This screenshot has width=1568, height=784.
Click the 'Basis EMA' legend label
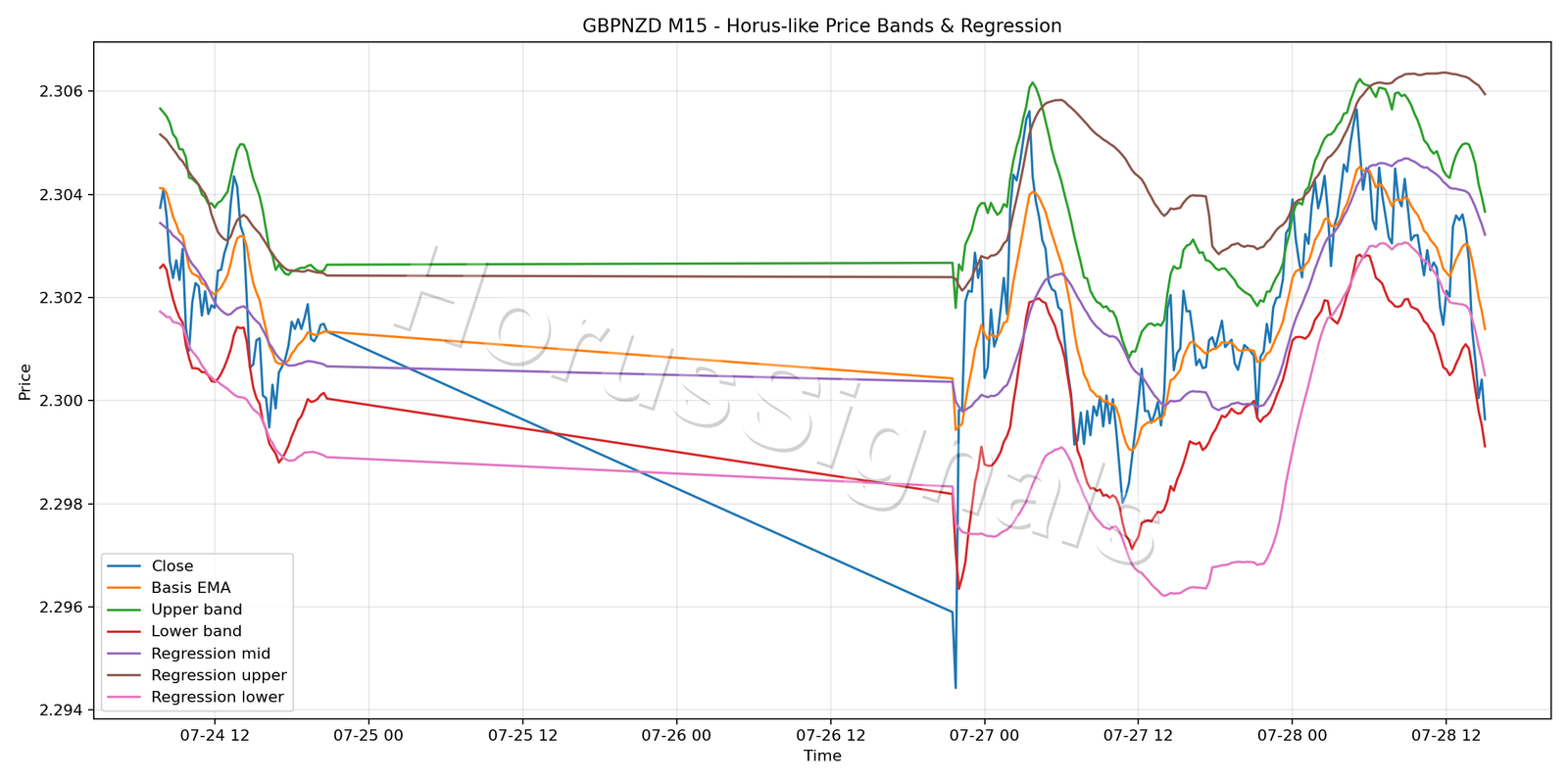click(x=191, y=588)
